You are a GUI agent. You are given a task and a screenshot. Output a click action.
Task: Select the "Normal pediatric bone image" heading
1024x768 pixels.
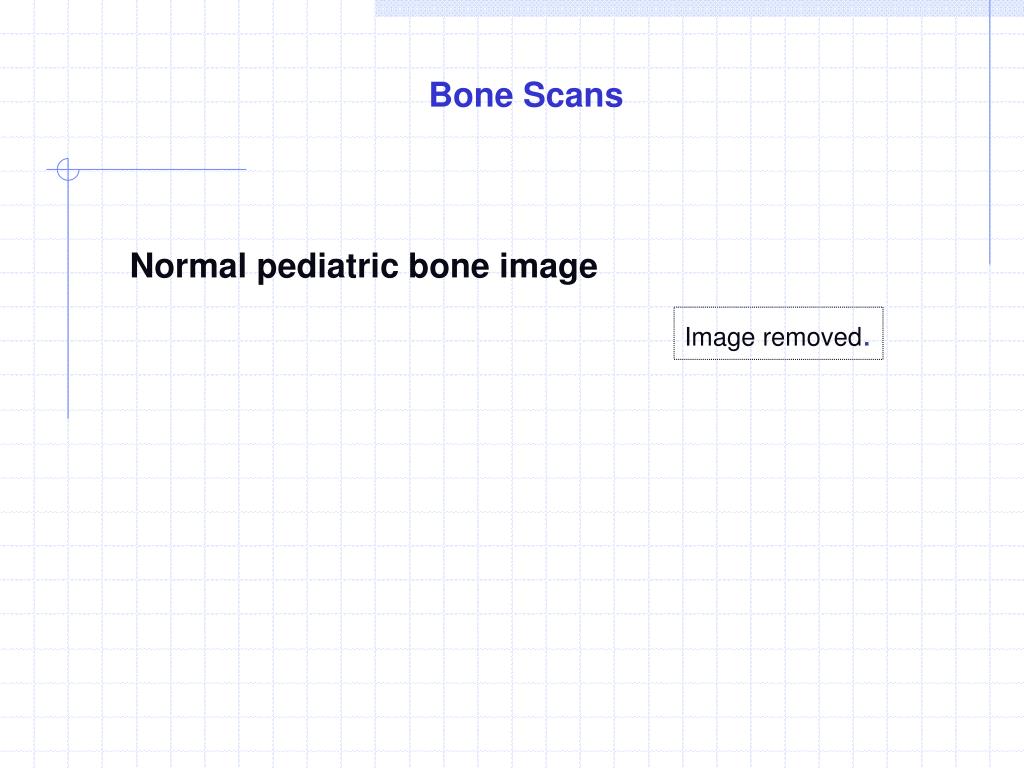pos(364,266)
